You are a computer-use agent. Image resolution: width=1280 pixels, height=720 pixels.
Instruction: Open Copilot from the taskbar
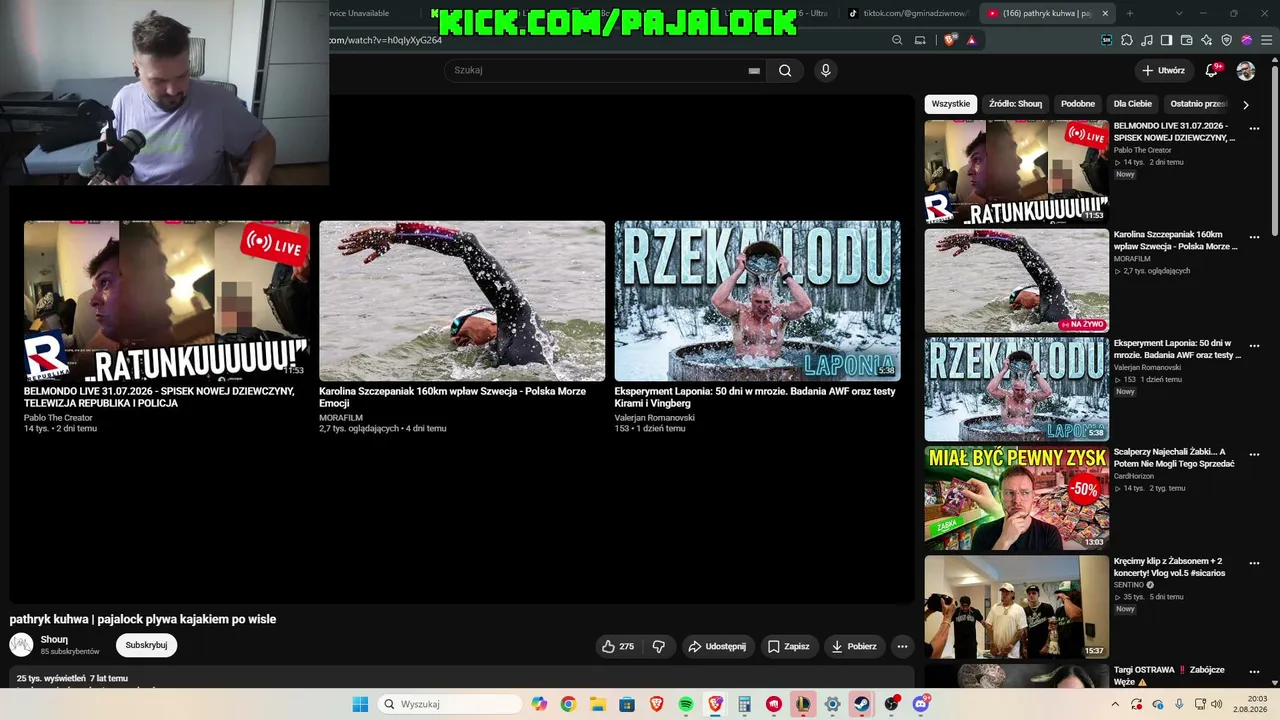tap(539, 704)
